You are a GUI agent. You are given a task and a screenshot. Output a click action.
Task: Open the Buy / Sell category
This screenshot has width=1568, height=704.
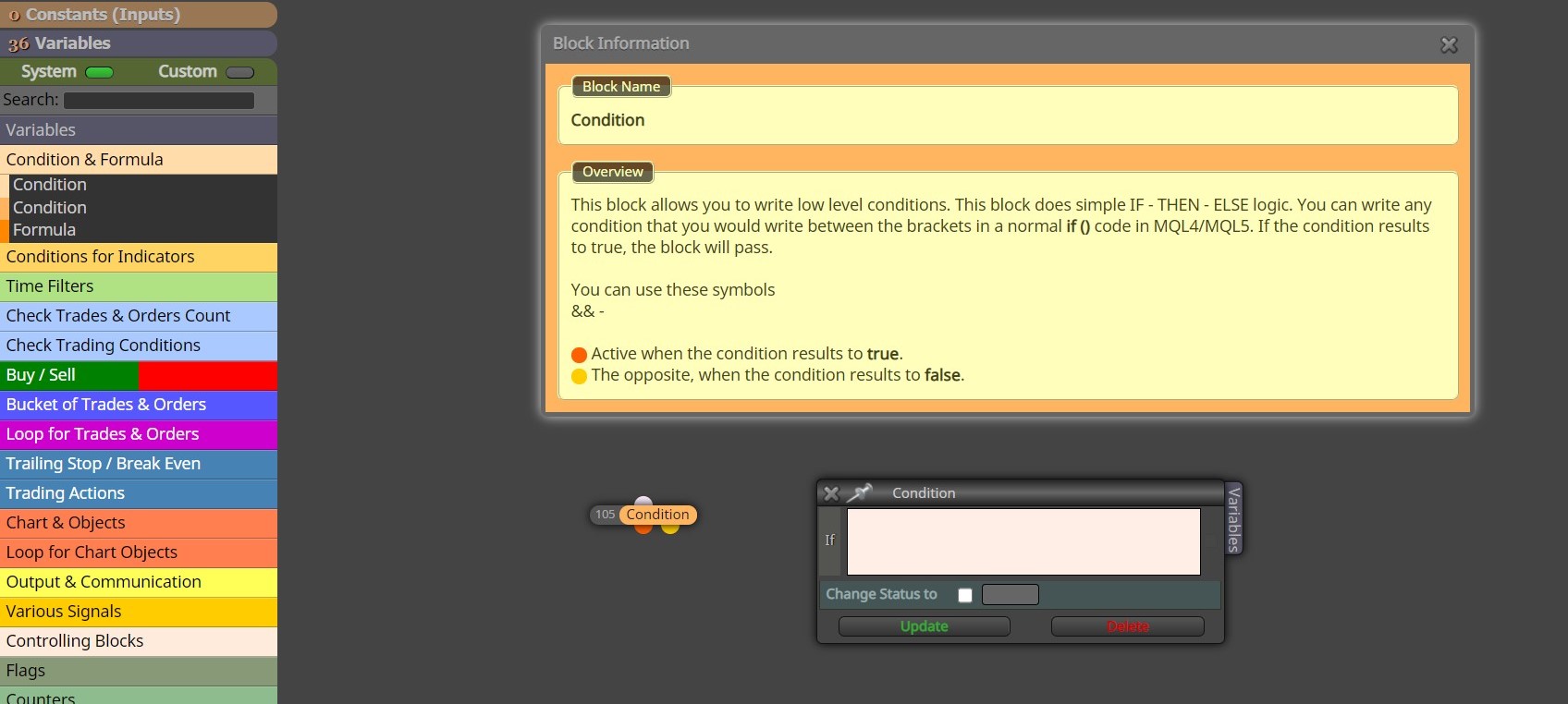139,375
